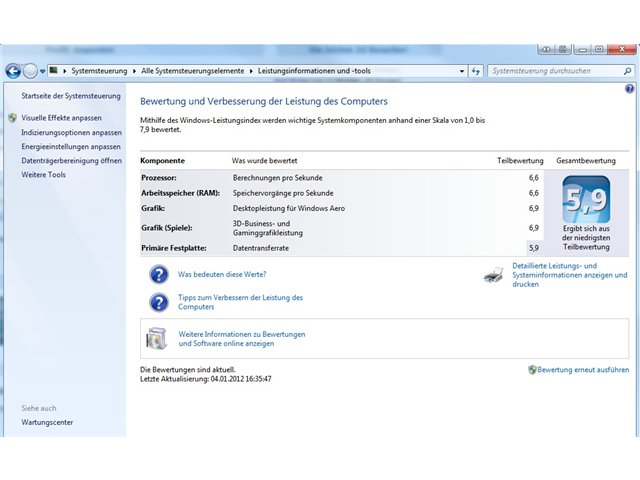Click the refresh button beside address bar

pos(476,71)
